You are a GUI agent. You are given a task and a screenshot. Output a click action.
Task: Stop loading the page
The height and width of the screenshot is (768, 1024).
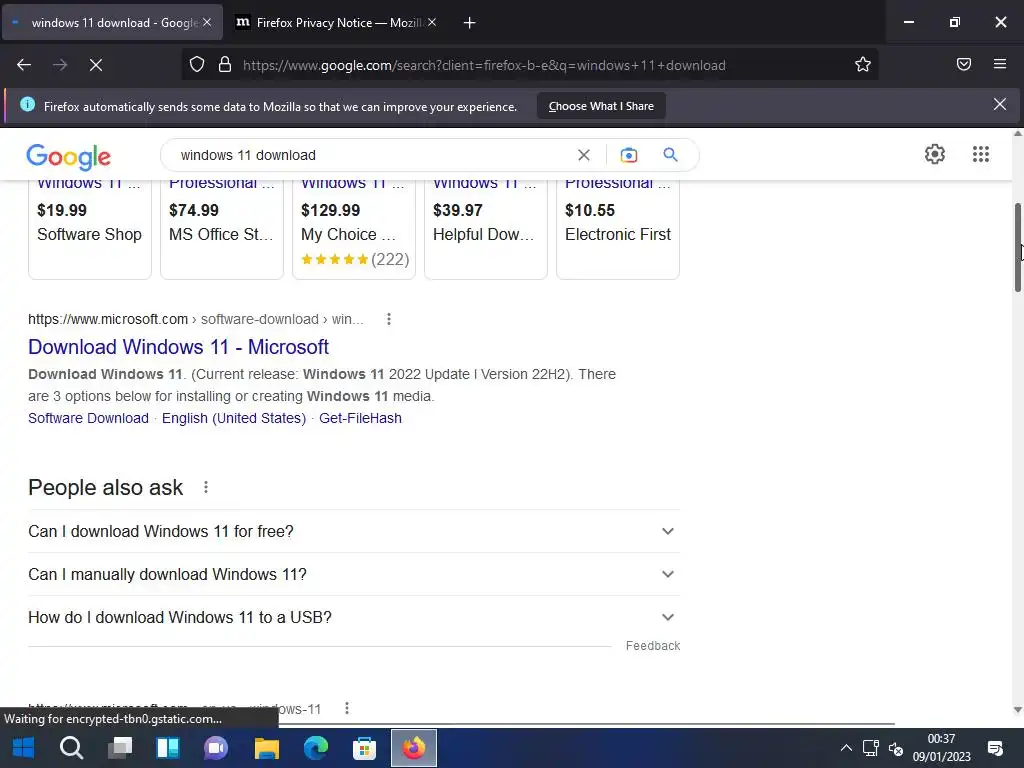coord(96,65)
